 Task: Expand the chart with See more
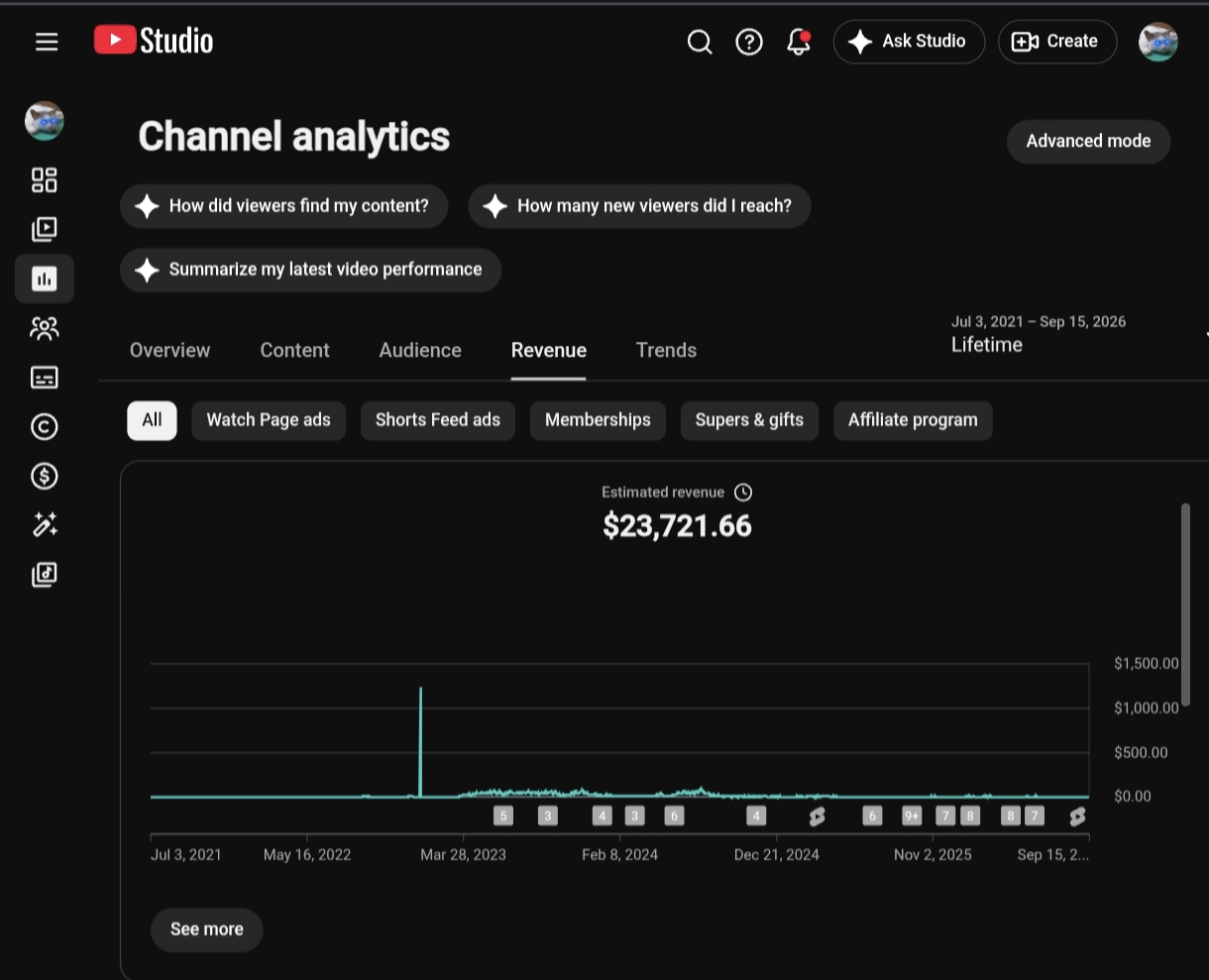[x=206, y=929]
